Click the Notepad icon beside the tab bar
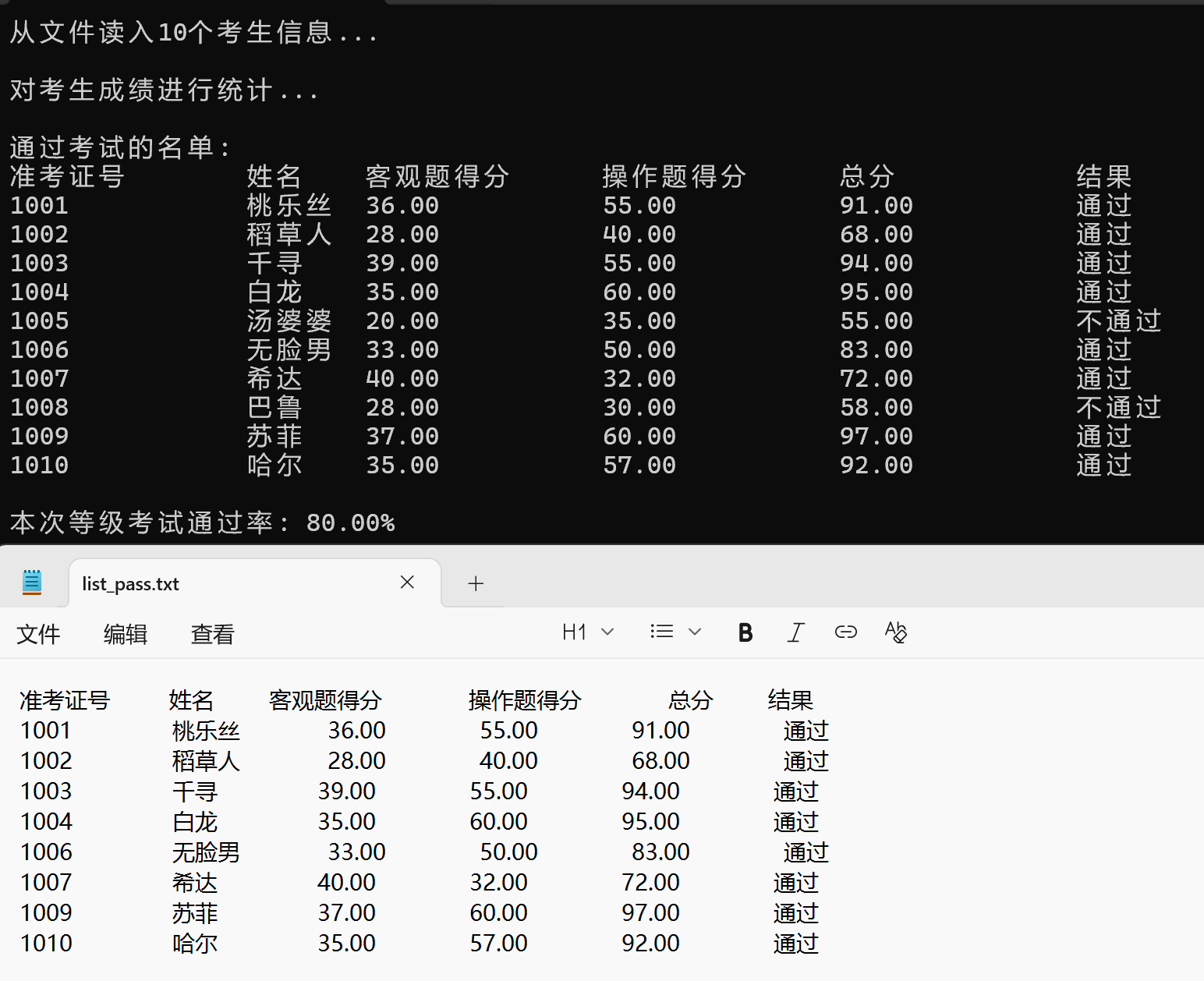 coord(32,581)
